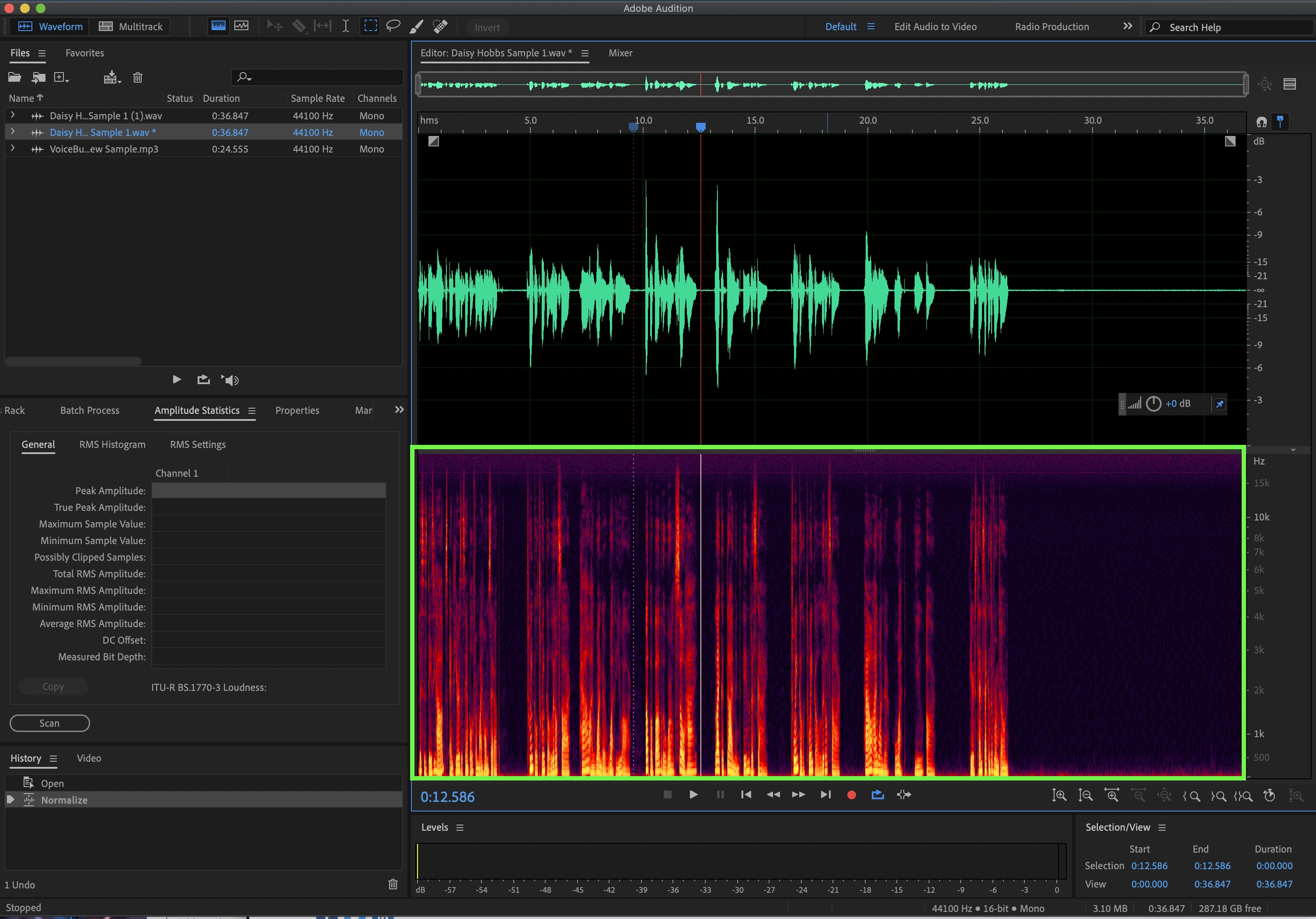The width and height of the screenshot is (1316, 919).
Task: Click the Scan button
Action: tap(49, 723)
